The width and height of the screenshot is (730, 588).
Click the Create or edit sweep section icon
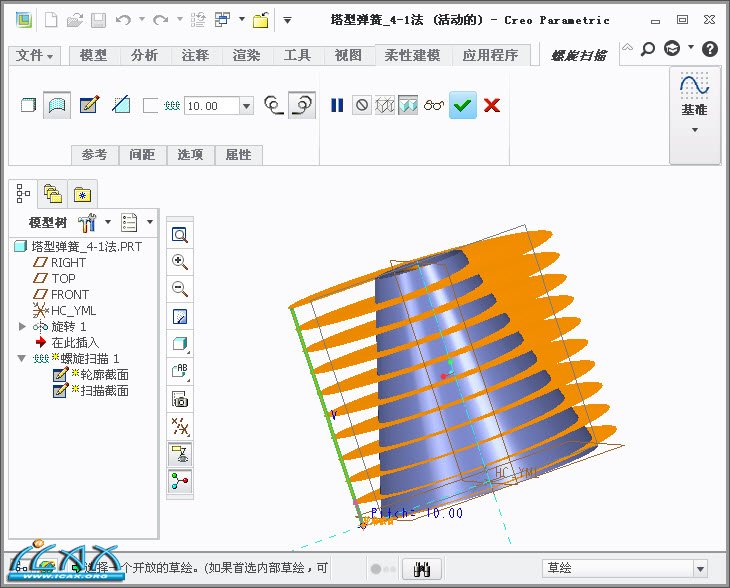tap(89, 105)
